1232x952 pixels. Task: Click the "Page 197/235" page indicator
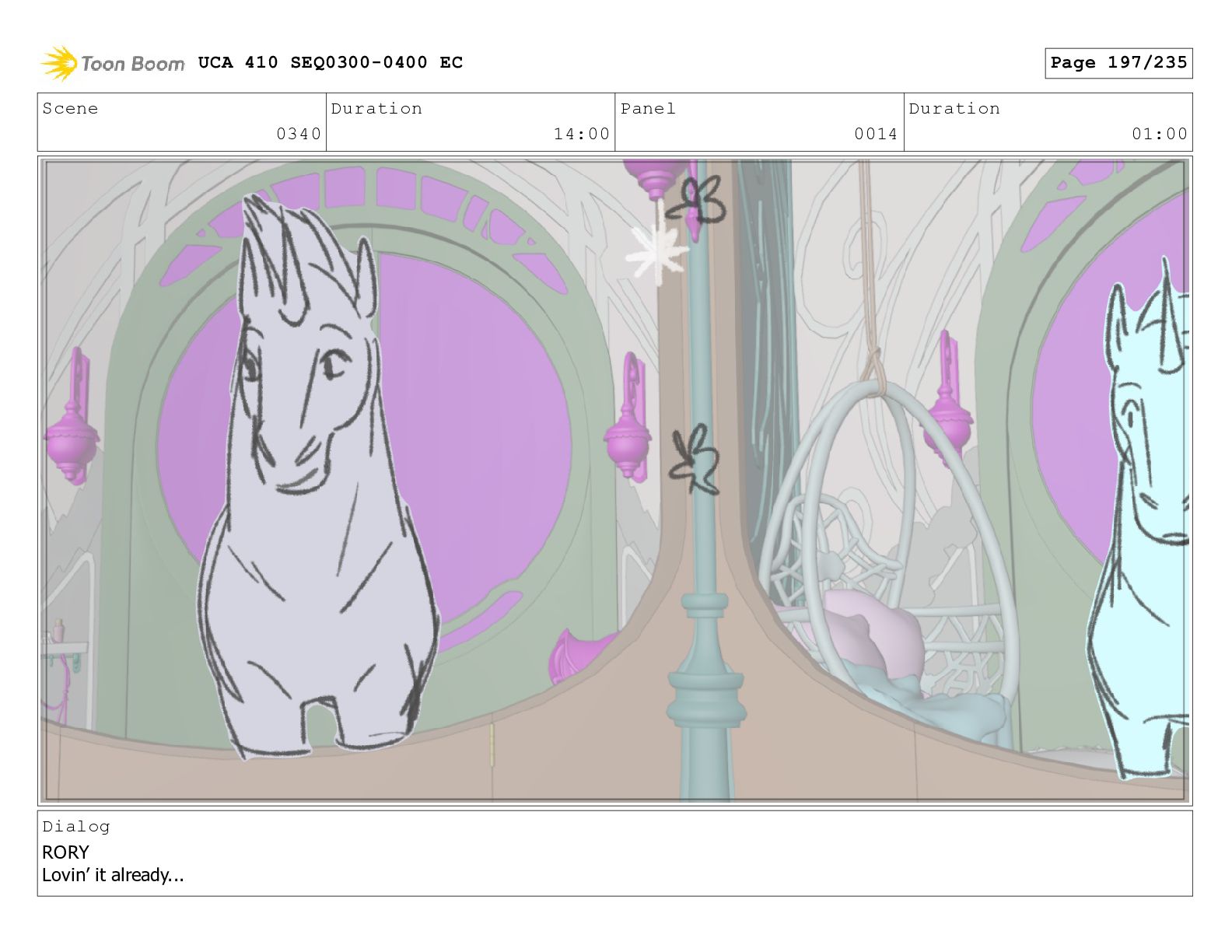click(x=1118, y=63)
